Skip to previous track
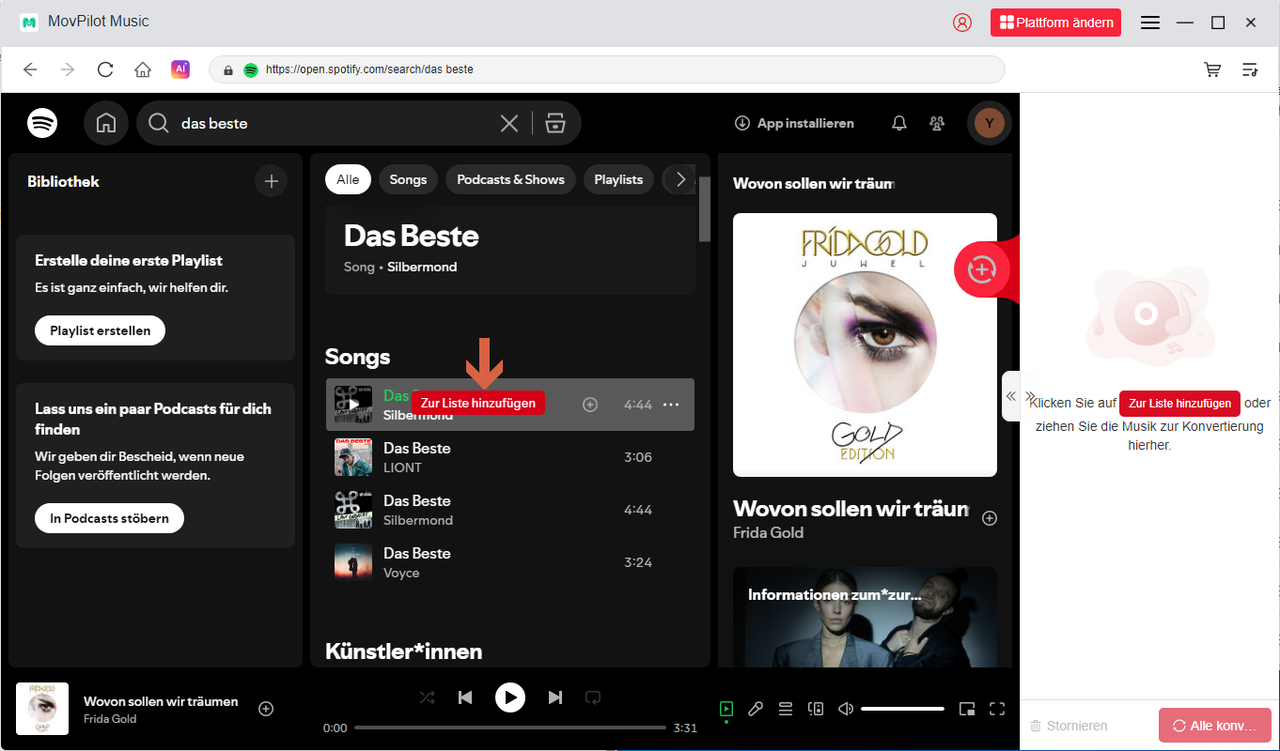1280x751 pixels. [465, 697]
